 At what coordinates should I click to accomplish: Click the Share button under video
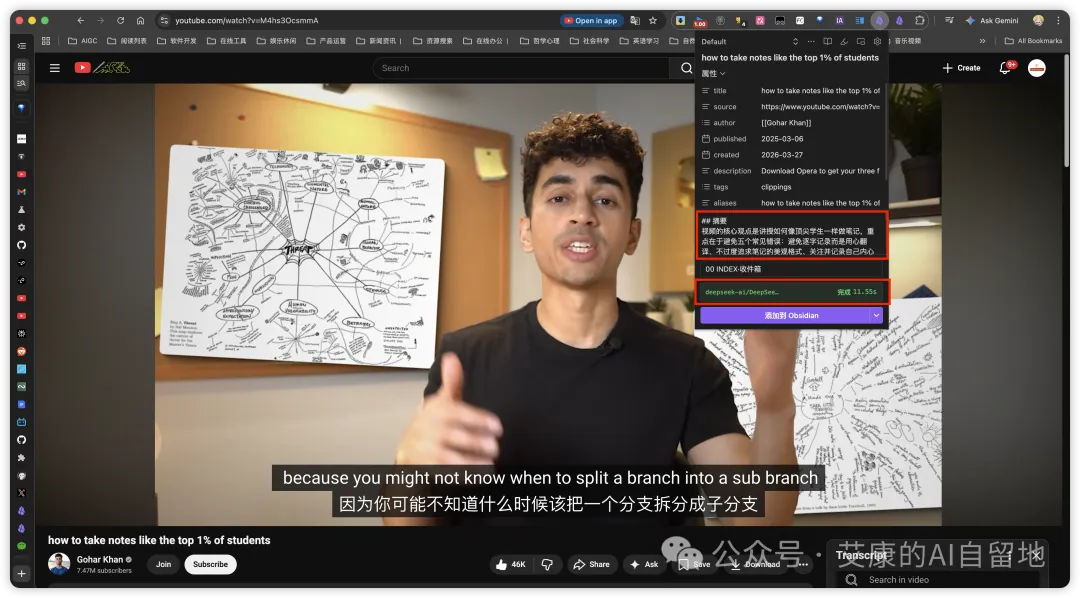592,564
